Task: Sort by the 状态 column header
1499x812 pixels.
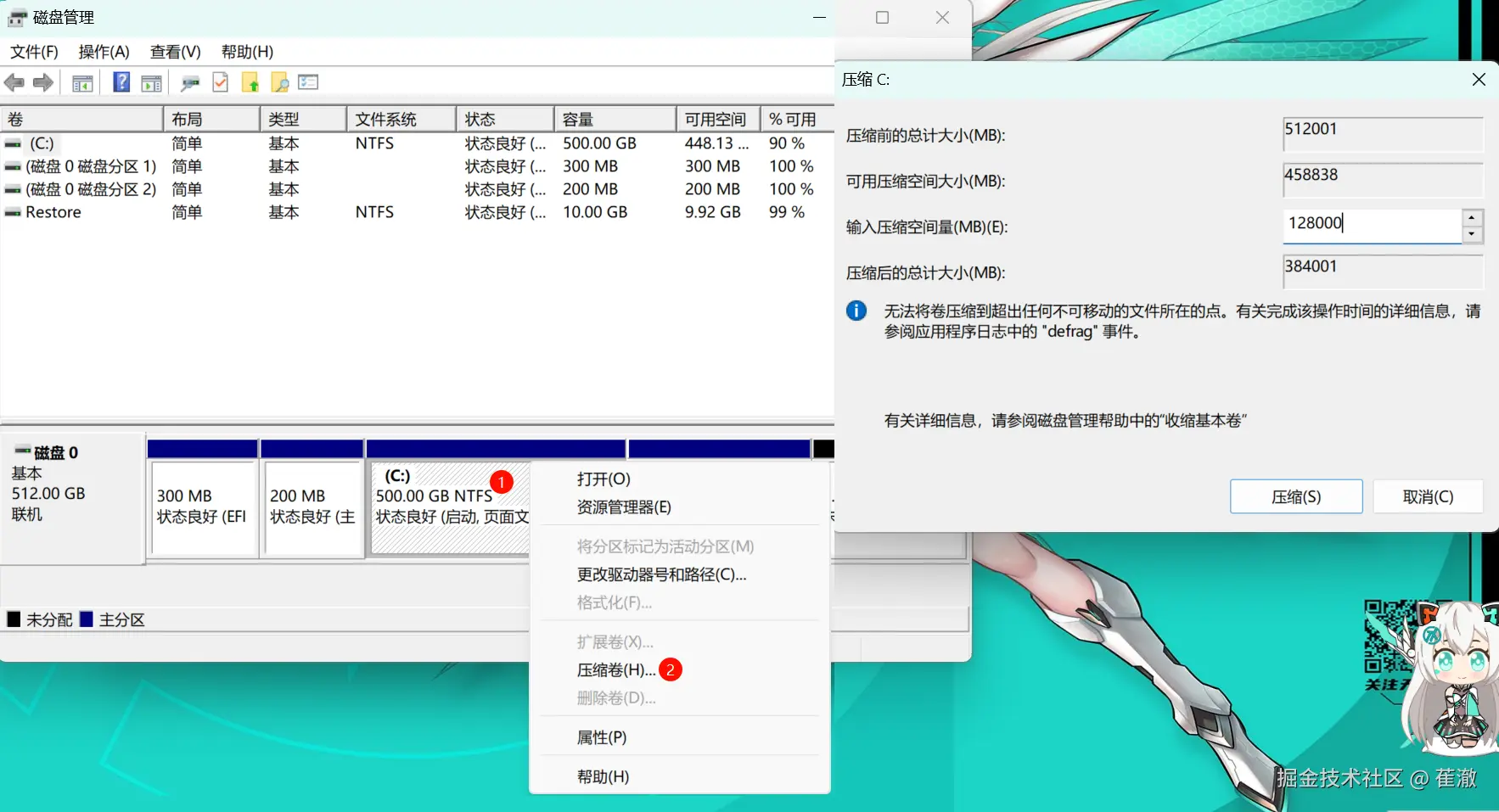Action: click(x=506, y=120)
